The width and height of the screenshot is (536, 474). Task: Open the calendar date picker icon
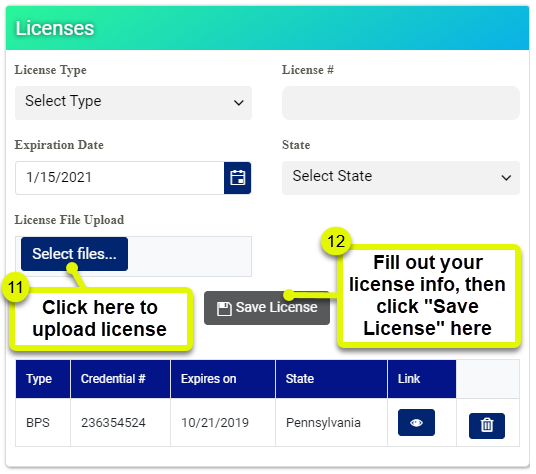pyautogui.click(x=237, y=178)
